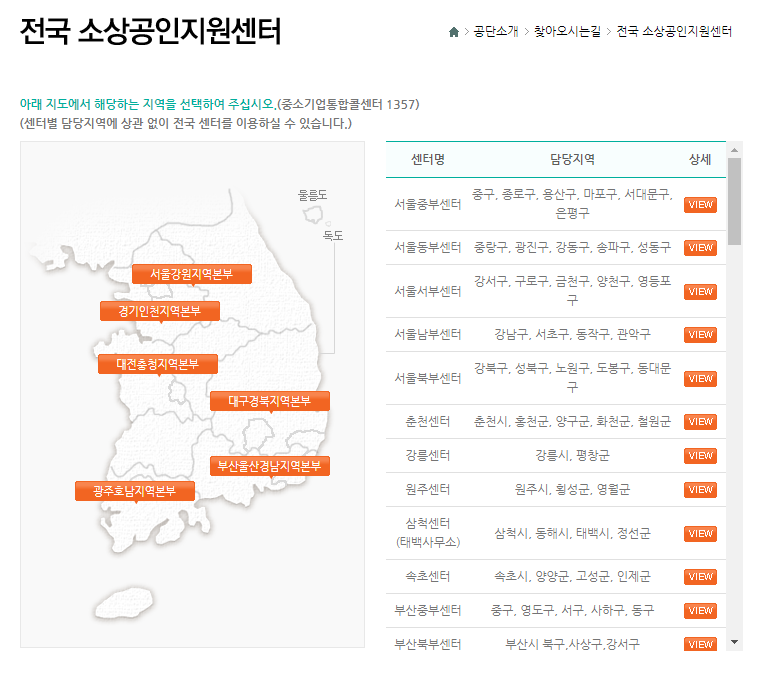The image size is (766, 683).
Task: View details for 원주센터
Action: (700, 490)
